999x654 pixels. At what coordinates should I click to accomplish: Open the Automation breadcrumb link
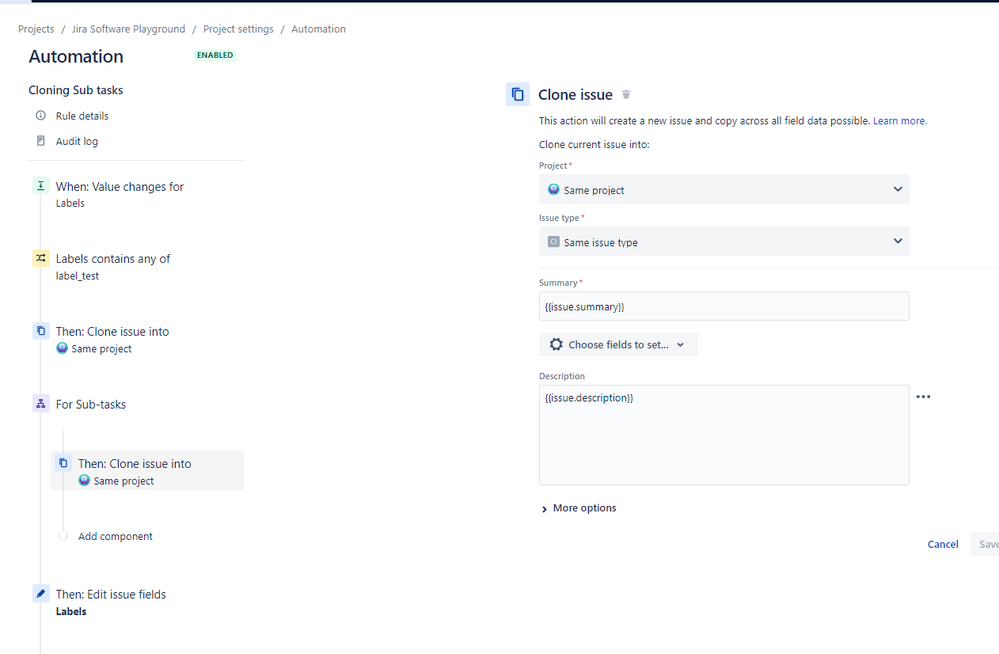tap(319, 29)
